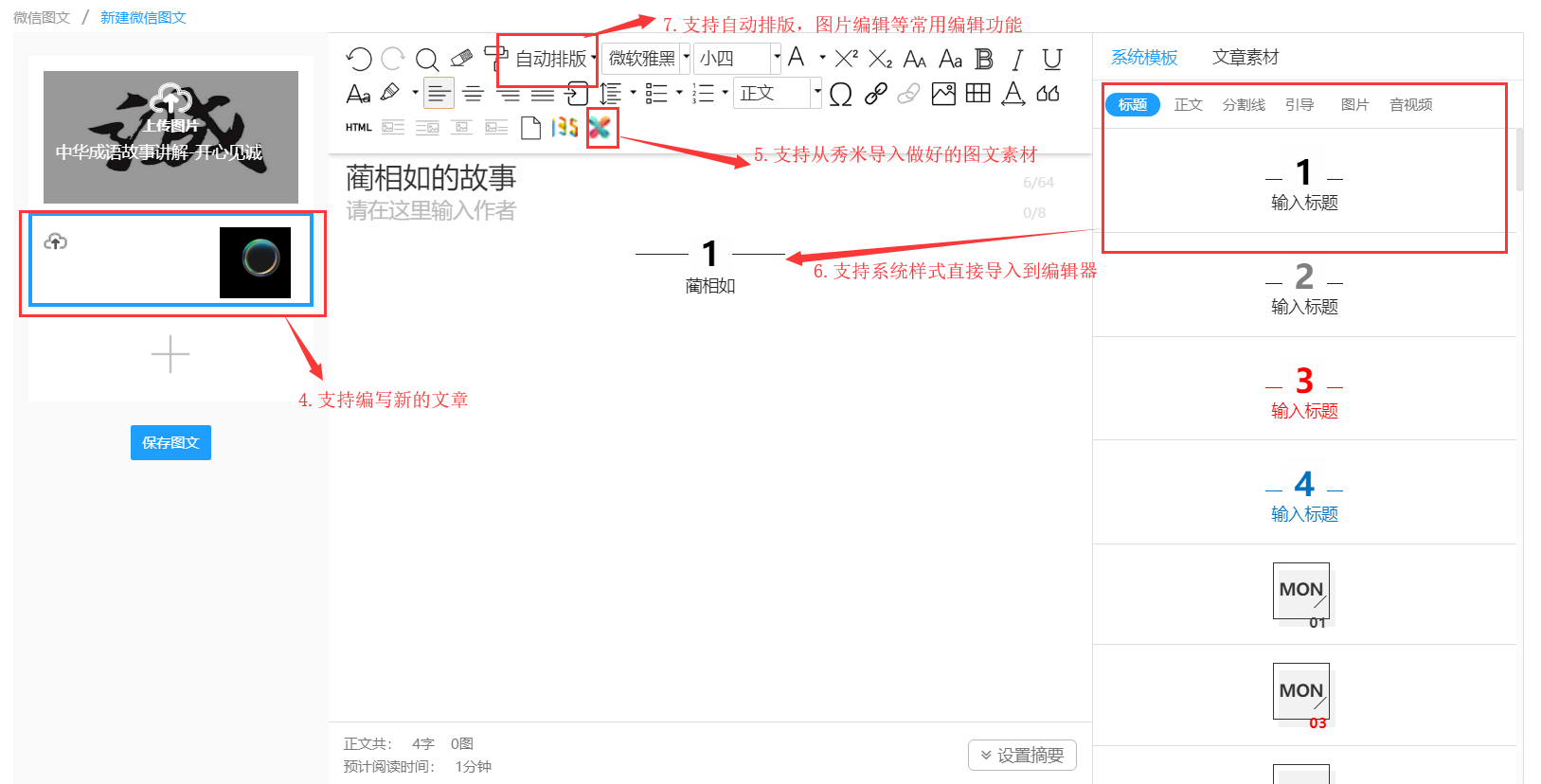The width and height of the screenshot is (1541, 784).
Task: Select the 引导 template category
Action: point(1299,104)
